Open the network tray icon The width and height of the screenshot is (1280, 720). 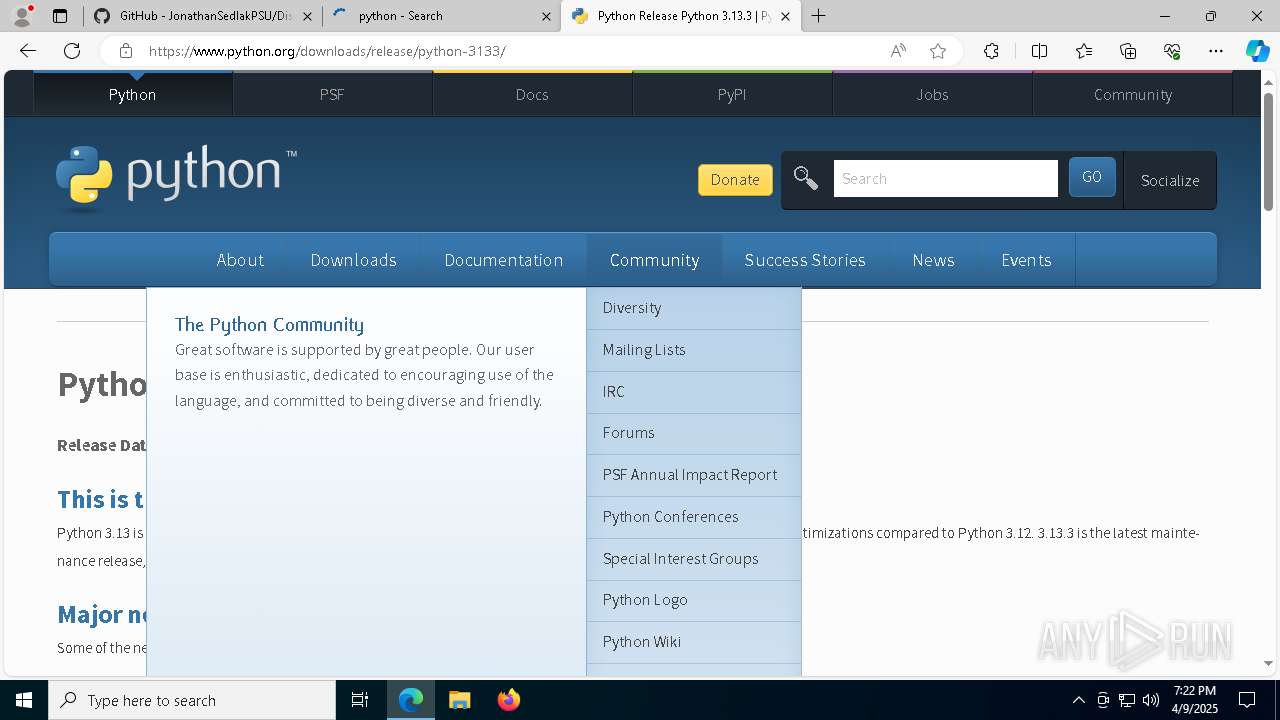(x=1127, y=700)
